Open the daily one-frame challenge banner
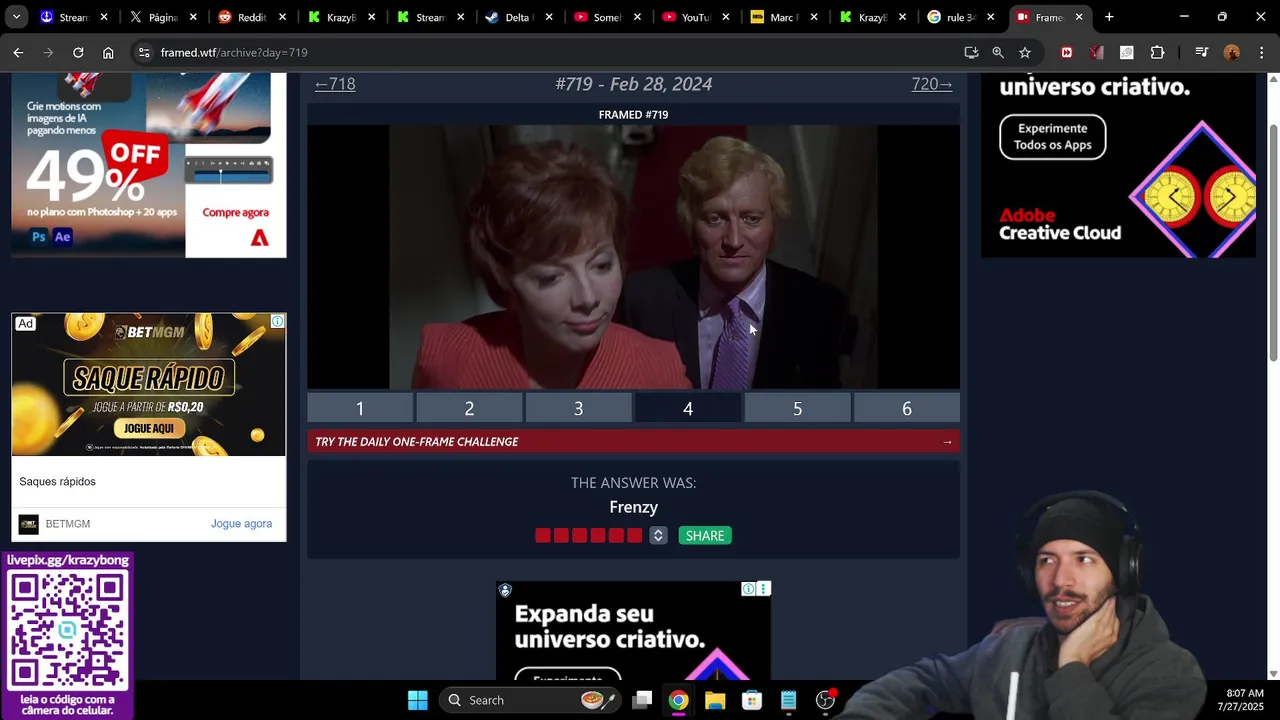 633,442
